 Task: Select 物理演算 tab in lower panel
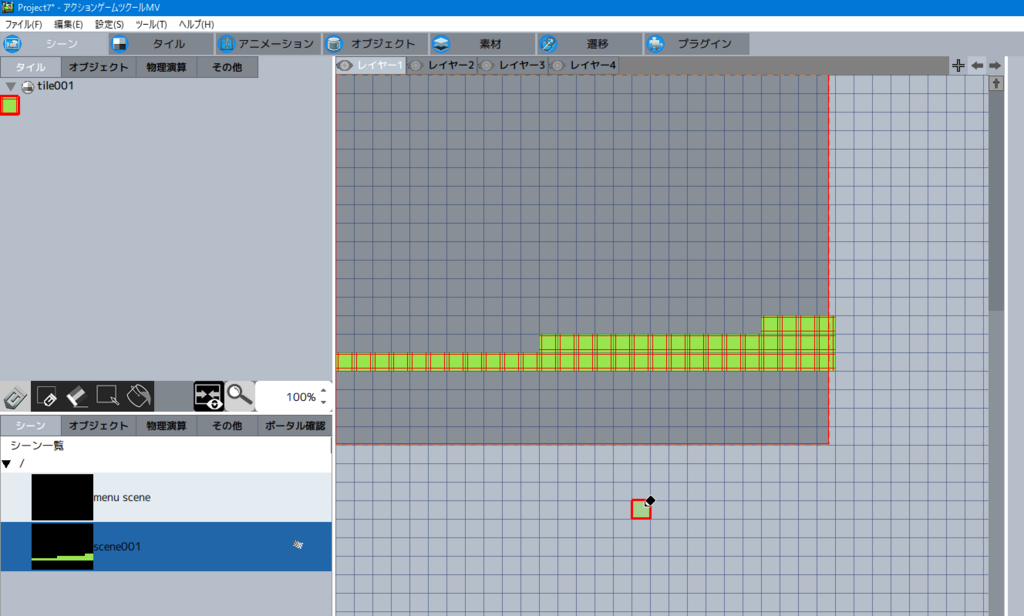pos(166,426)
